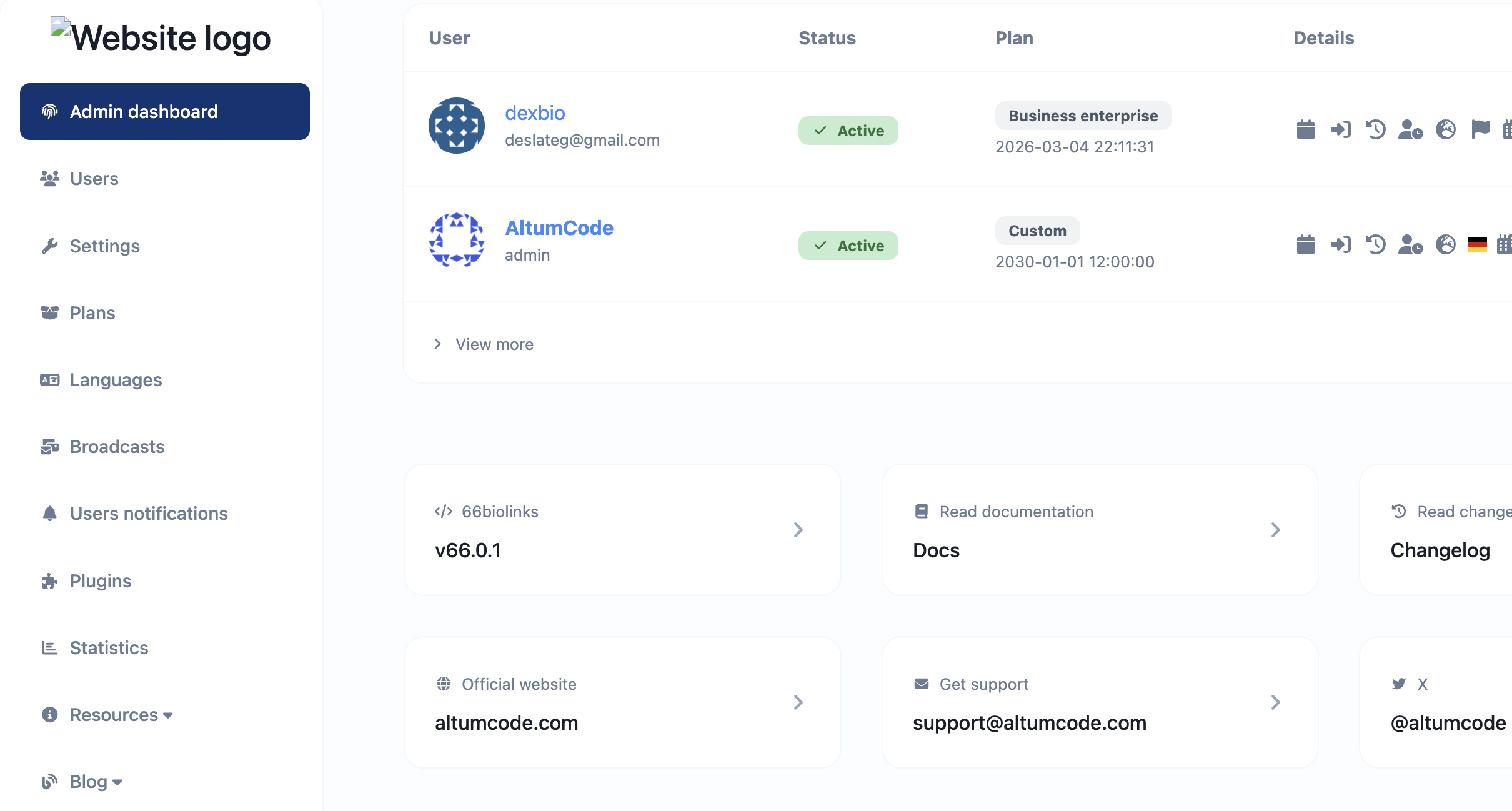This screenshot has width=1512, height=811.
Task: Click the users group icon beside Users
Action: (50, 179)
